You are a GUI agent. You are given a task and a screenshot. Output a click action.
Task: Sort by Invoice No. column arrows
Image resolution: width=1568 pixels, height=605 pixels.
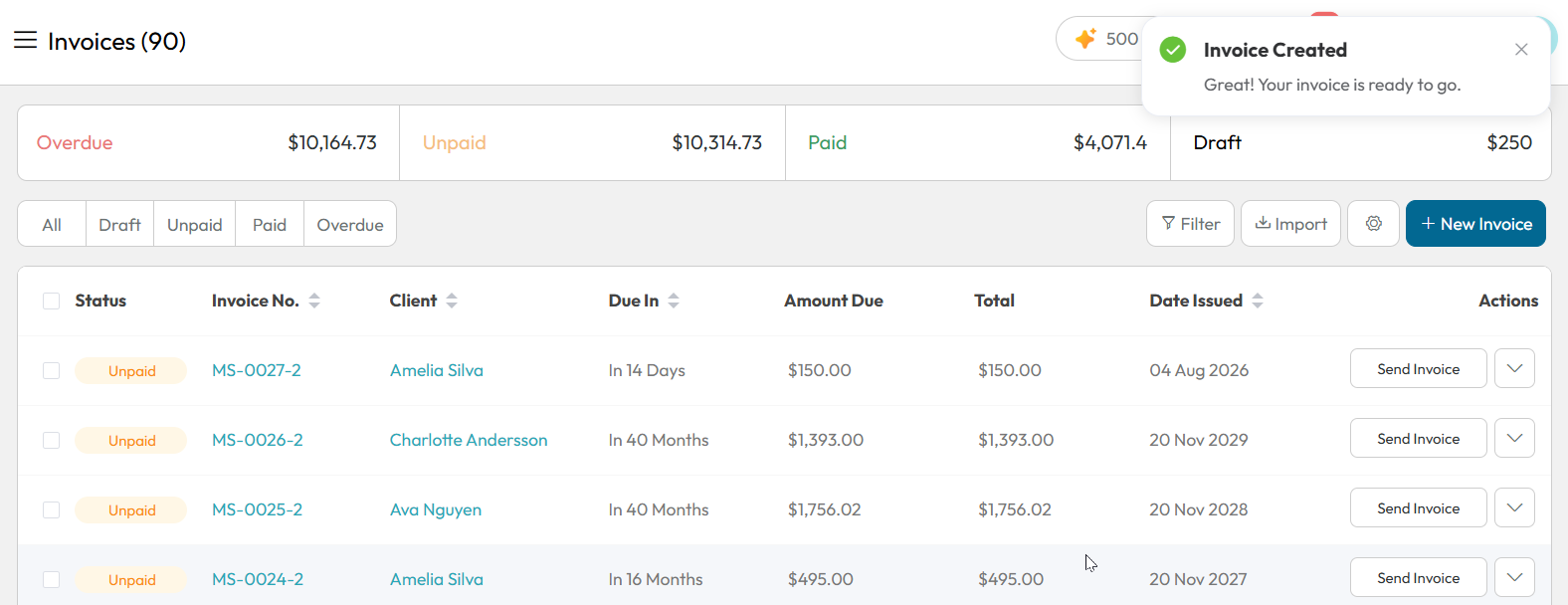(314, 301)
